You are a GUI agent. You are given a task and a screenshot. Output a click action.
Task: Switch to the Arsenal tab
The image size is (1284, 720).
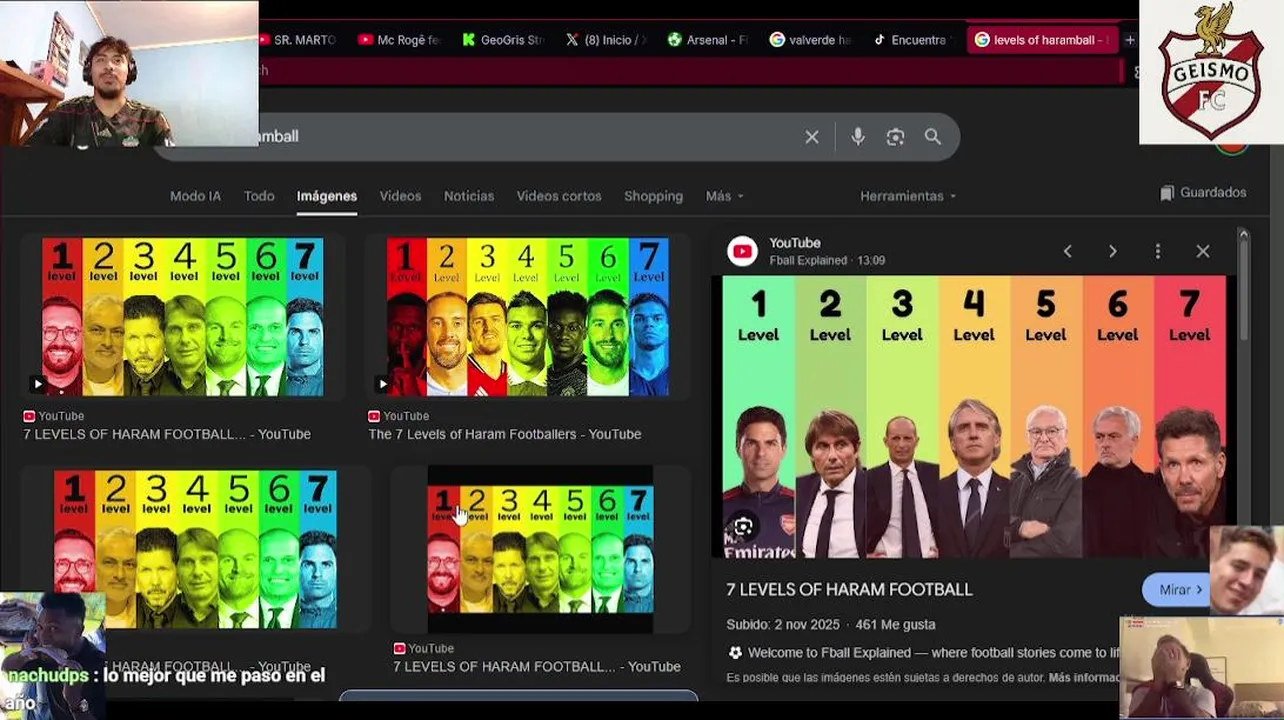(709, 40)
